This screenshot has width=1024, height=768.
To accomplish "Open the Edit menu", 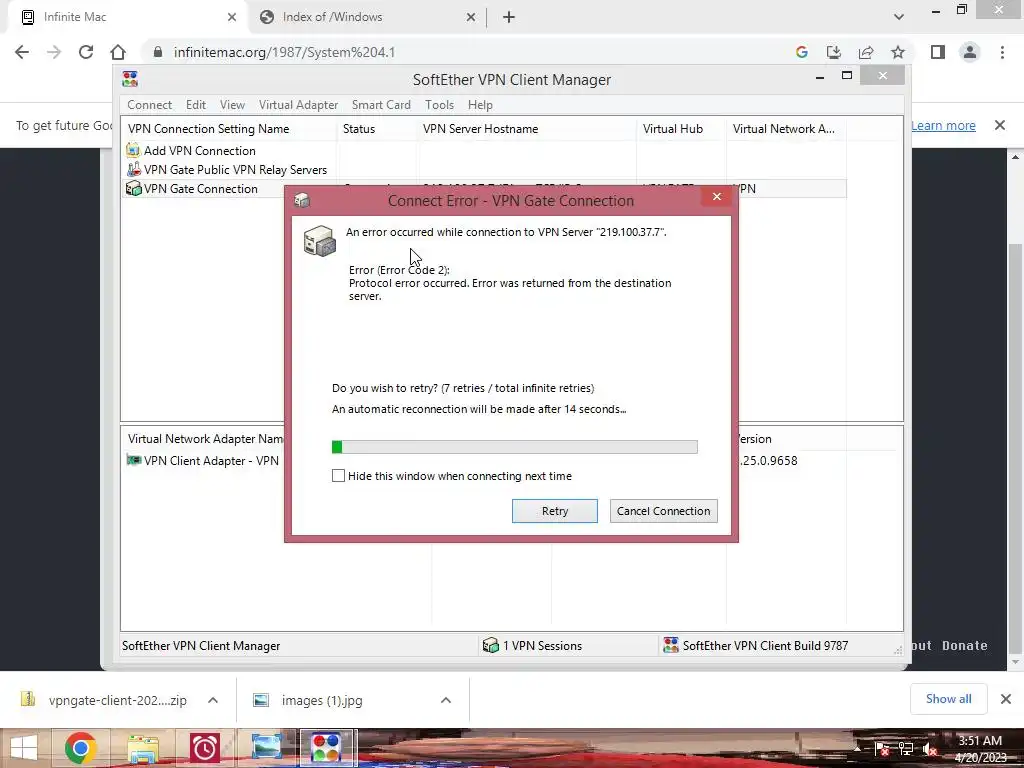I will [195, 104].
